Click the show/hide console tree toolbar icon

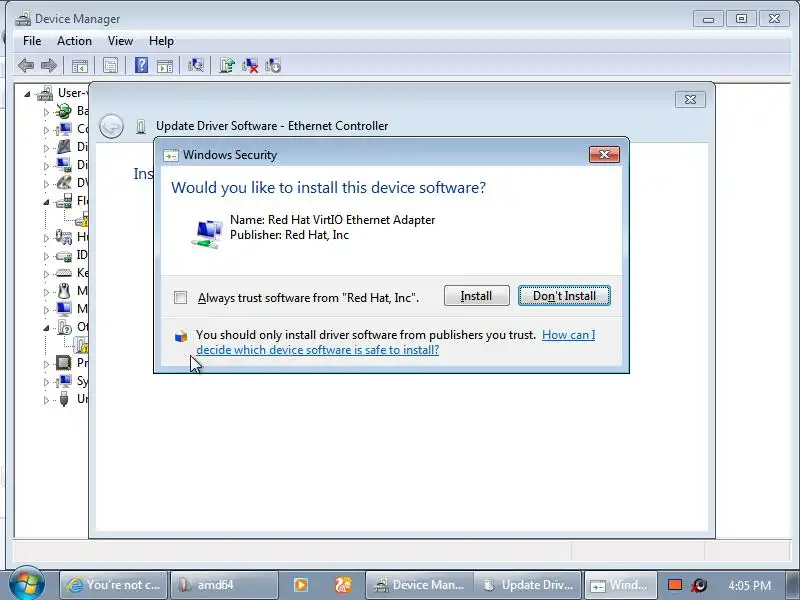(x=80, y=66)
